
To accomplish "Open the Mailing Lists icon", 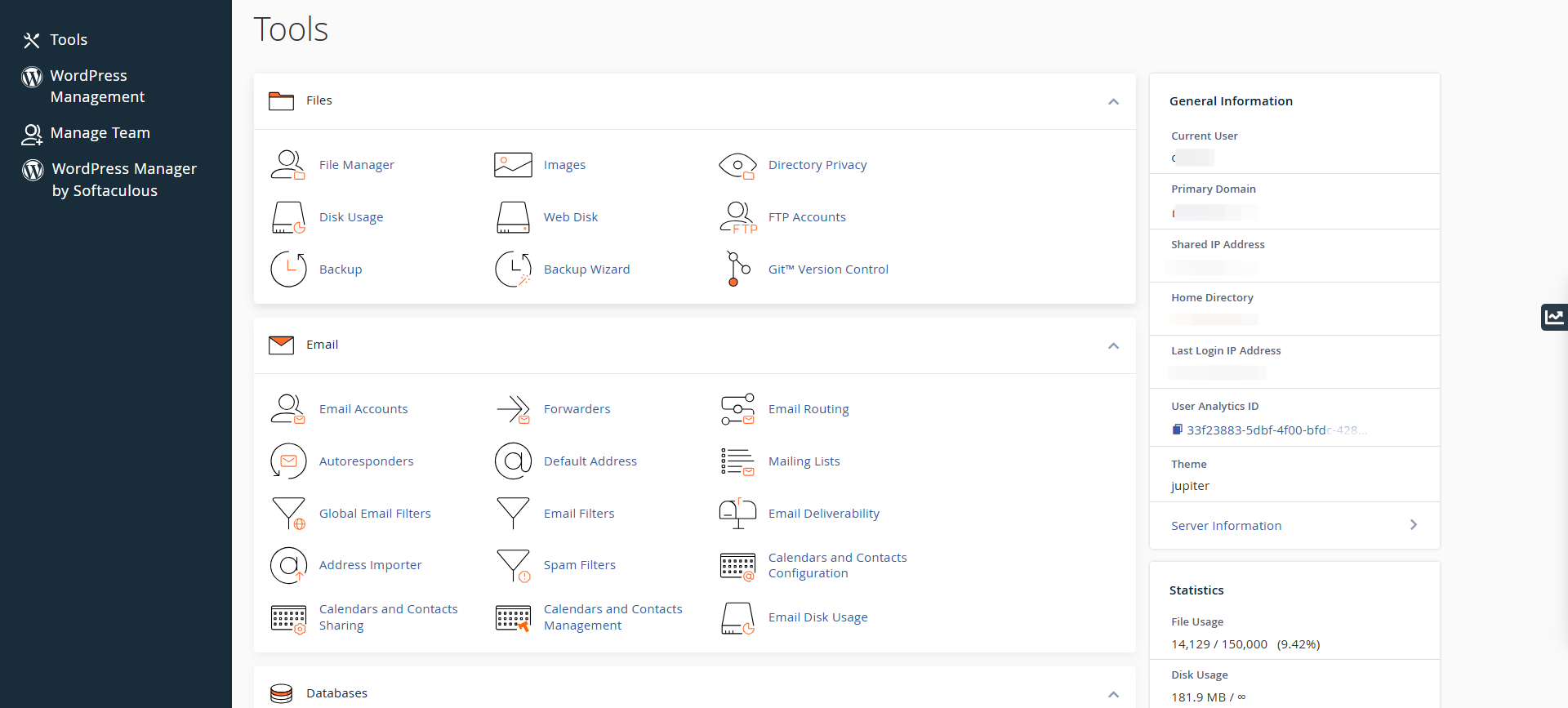I will click(x=738, y=461).
